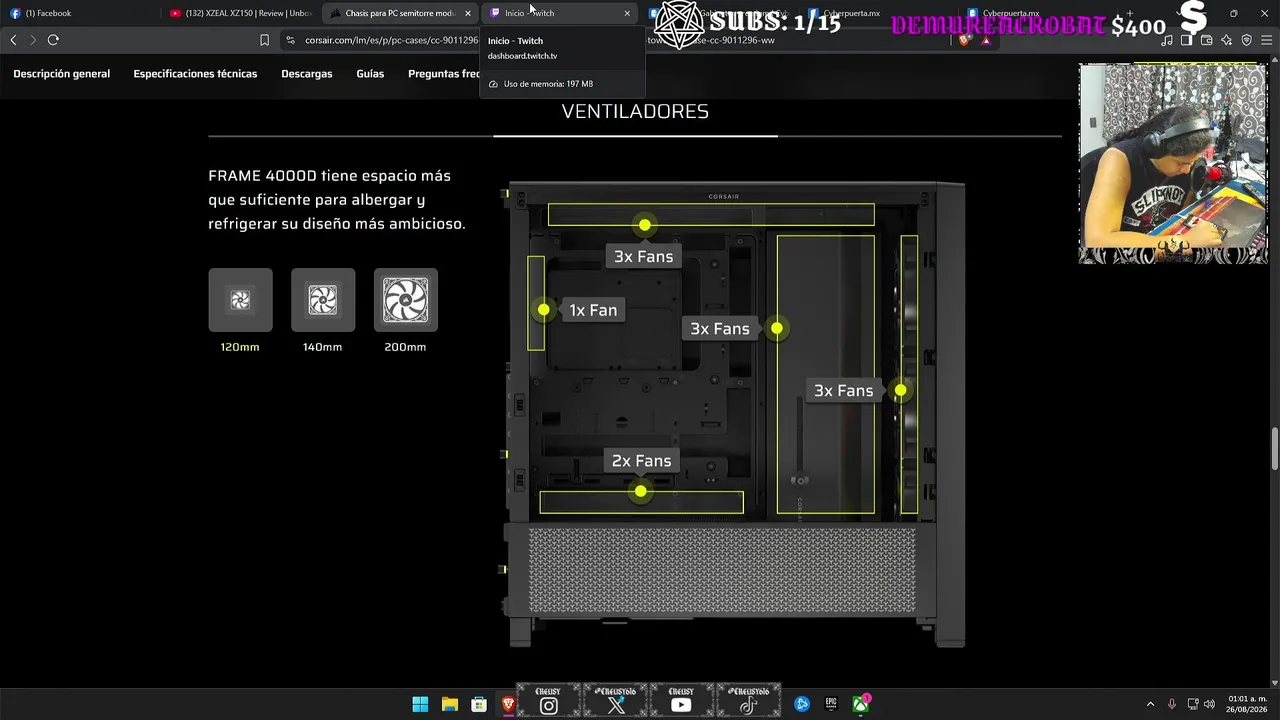Open the Windows Start menu
The image size is (1280, 720).
click(x=420, y=704)
